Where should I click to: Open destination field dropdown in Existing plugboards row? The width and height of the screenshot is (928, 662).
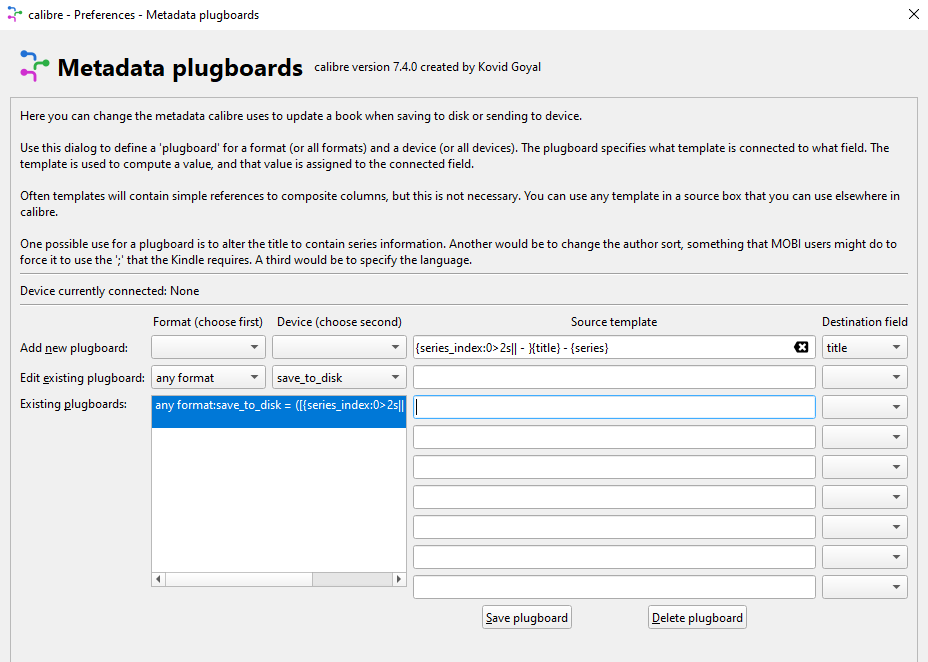pos(864,407)
